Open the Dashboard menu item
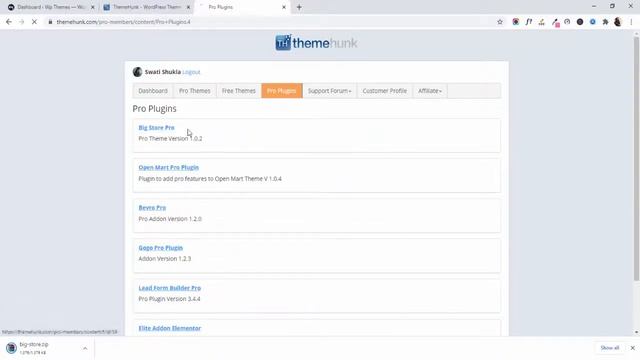This screenshot has height=360, width=640. pos(153,91)
